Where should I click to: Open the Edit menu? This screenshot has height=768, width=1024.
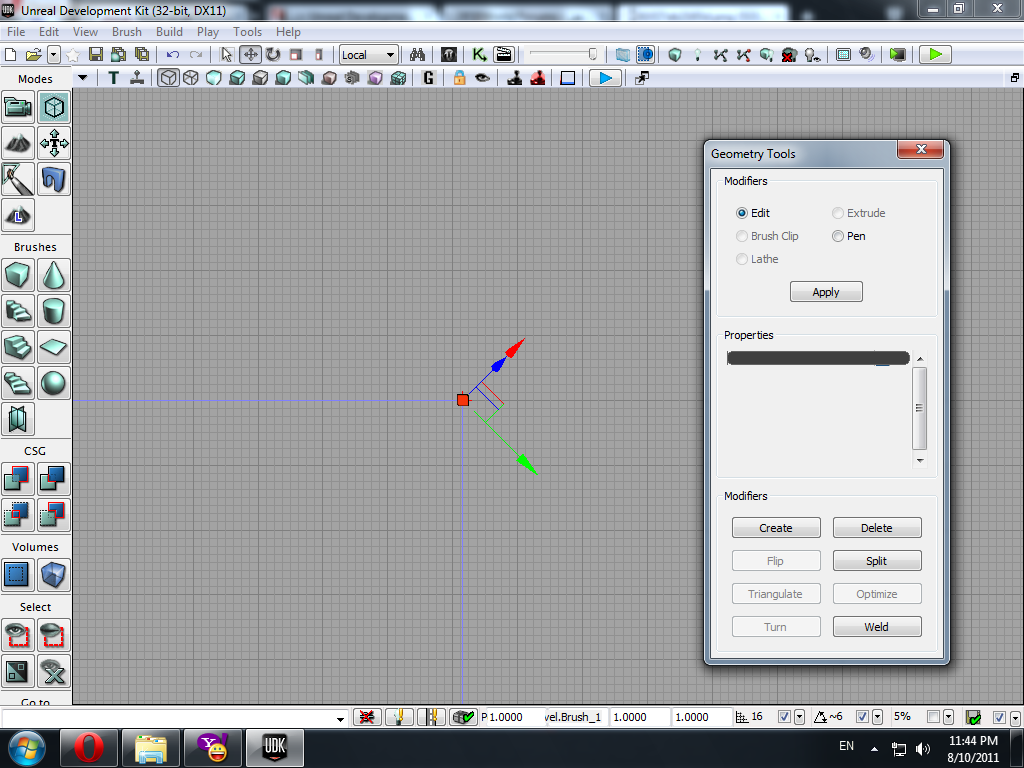49,32
